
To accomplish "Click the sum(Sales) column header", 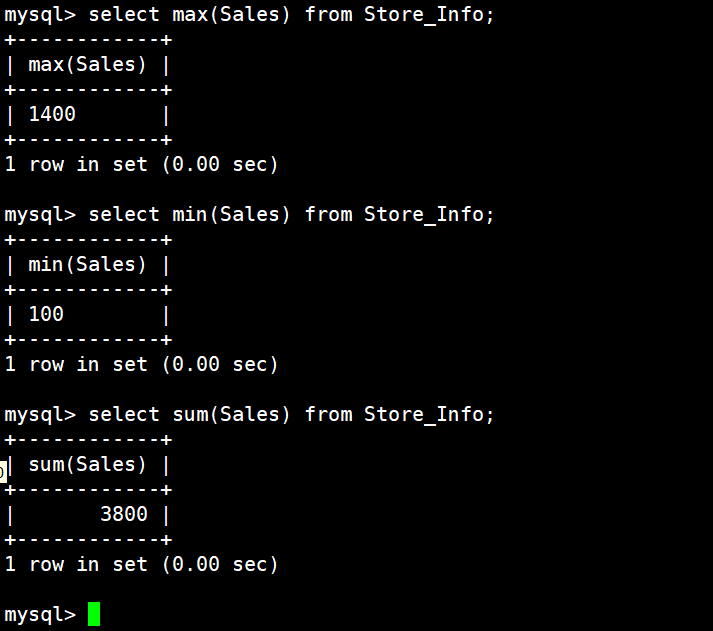I will point(87,465).
